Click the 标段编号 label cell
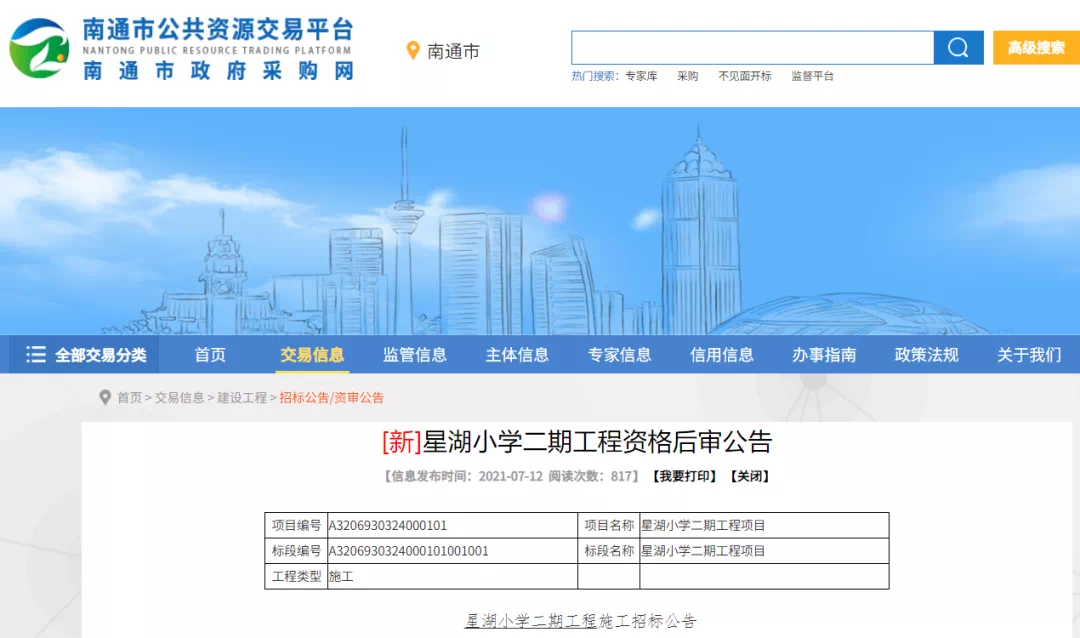This screenshot has width=1080, height=638. pyautogui.click(x=296, y=550)
